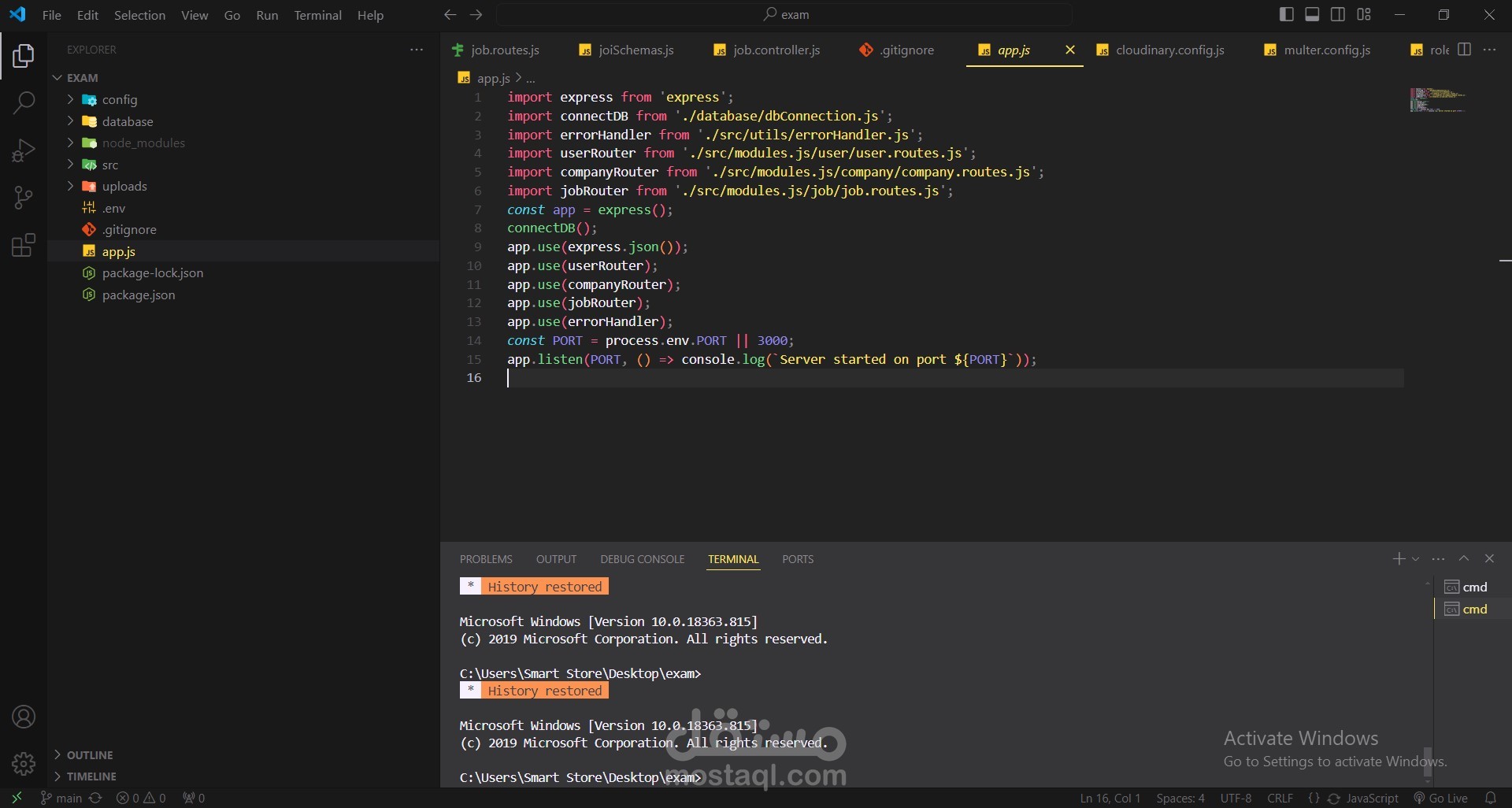1512x808 pixels.
Task: Open the Search view in activity bar
Action: click(24, 102)
